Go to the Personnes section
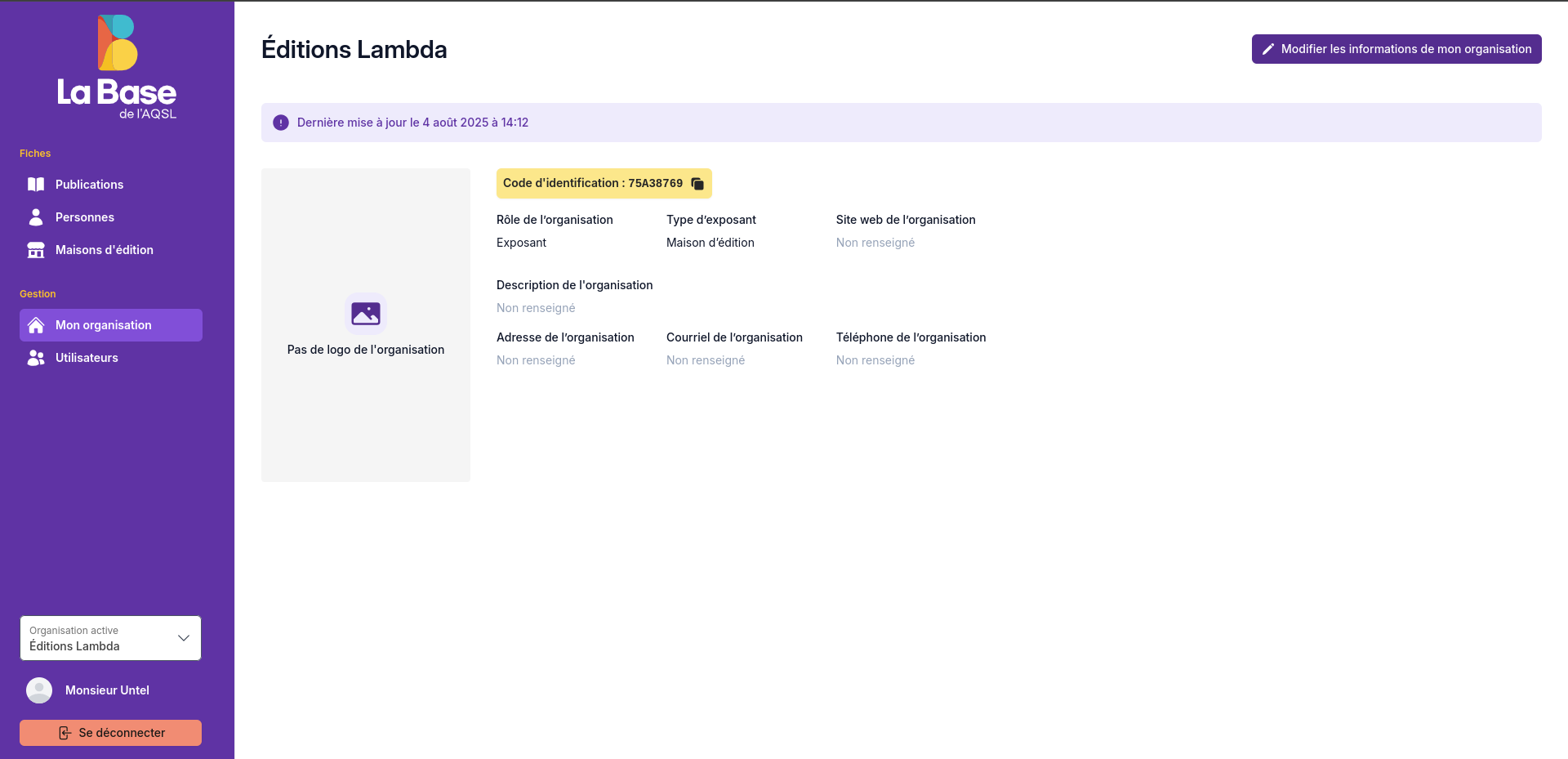1568x759 pixels. click(x=85, y=217)
